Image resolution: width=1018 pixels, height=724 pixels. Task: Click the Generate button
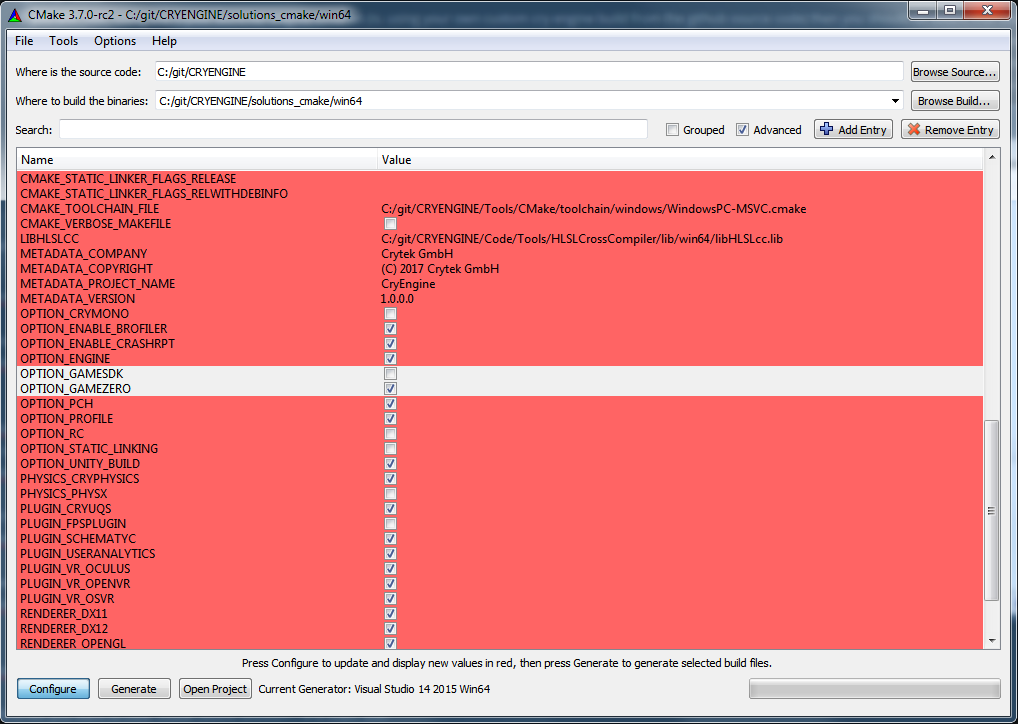[x=134, y=689]
